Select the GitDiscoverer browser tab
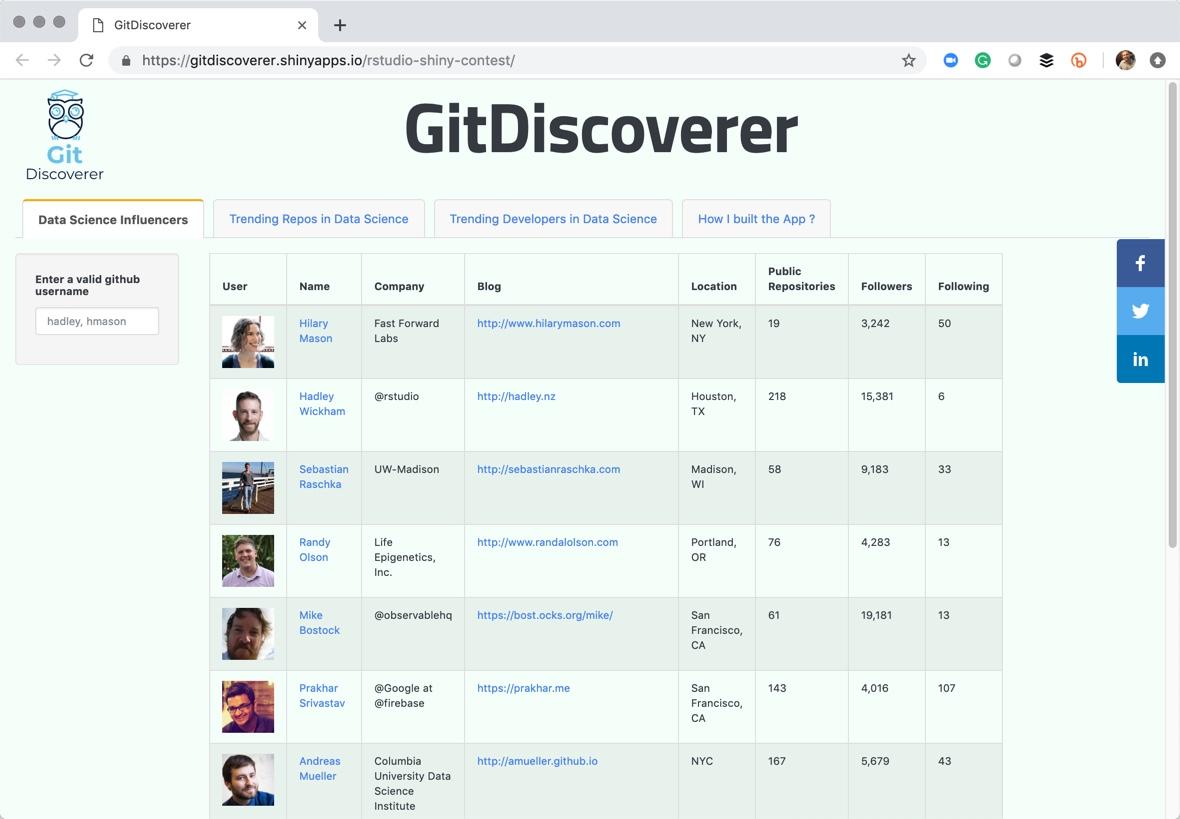1180x819 pixels. [197, 25]
